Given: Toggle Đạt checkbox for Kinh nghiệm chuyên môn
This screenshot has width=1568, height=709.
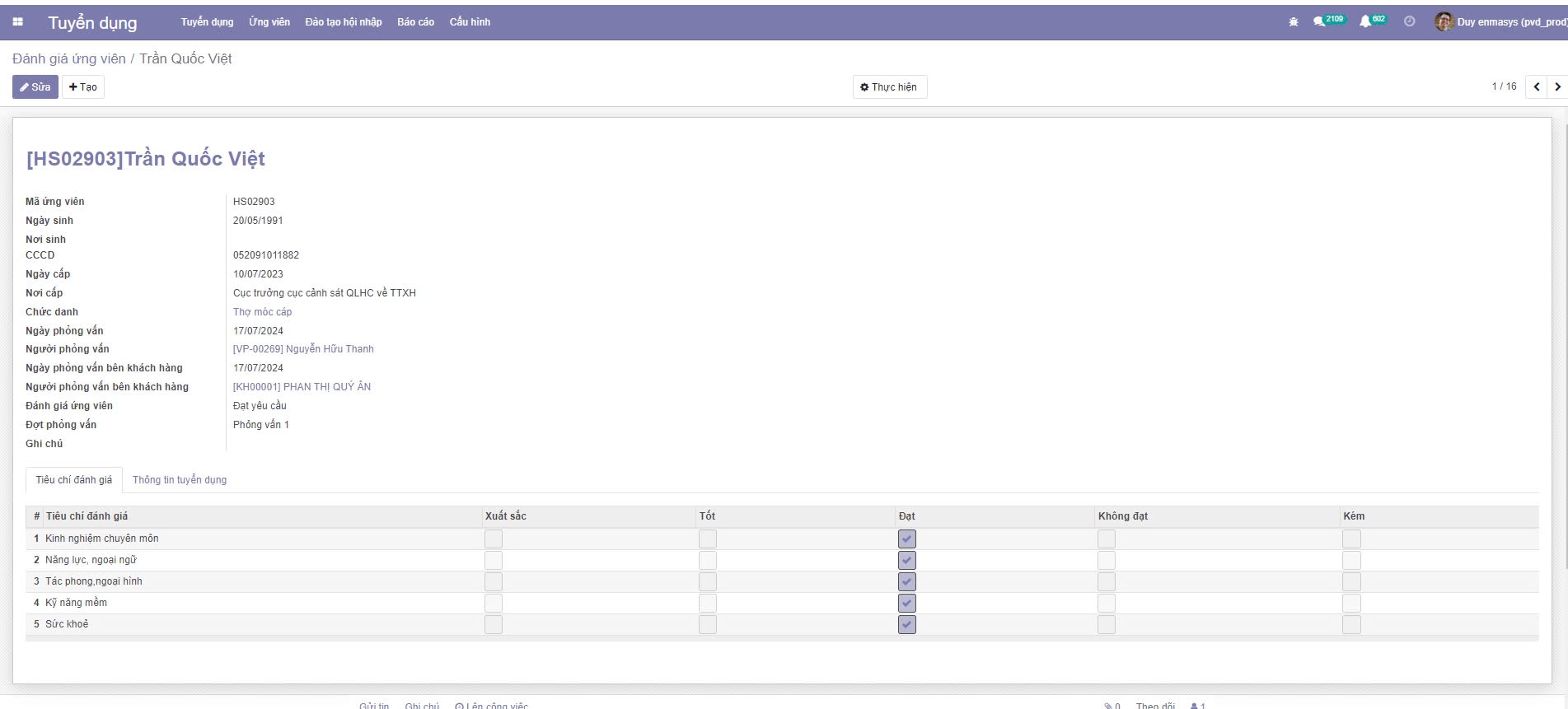Looking at the screenshot, I should pyautogui.click(x=906, y=539).
